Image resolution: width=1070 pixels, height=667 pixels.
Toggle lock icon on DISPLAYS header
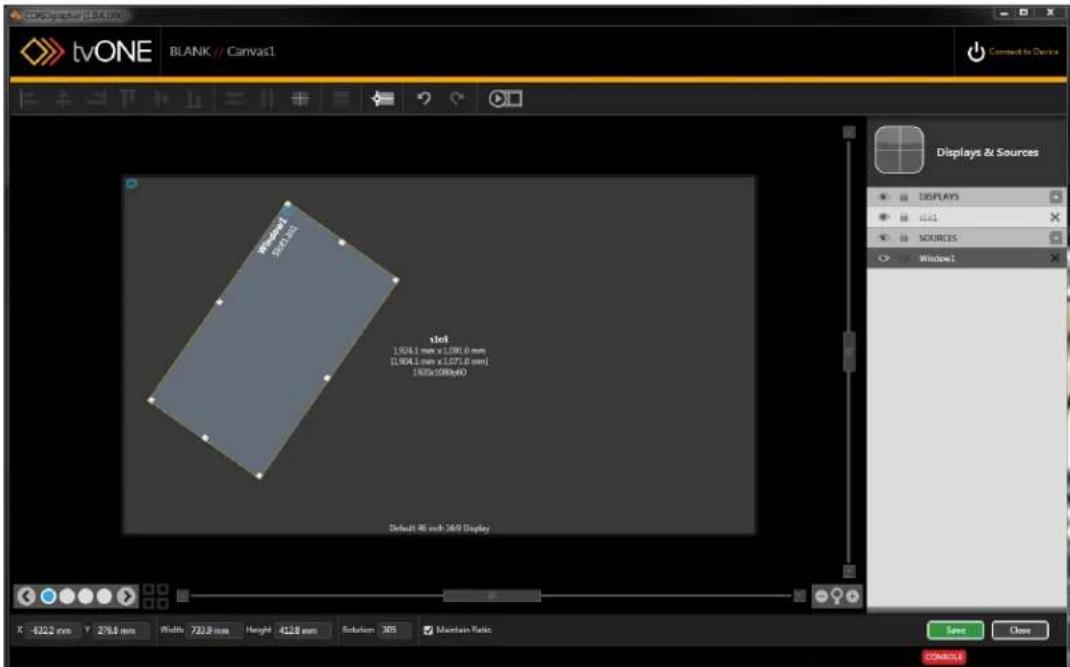point(904,197)
